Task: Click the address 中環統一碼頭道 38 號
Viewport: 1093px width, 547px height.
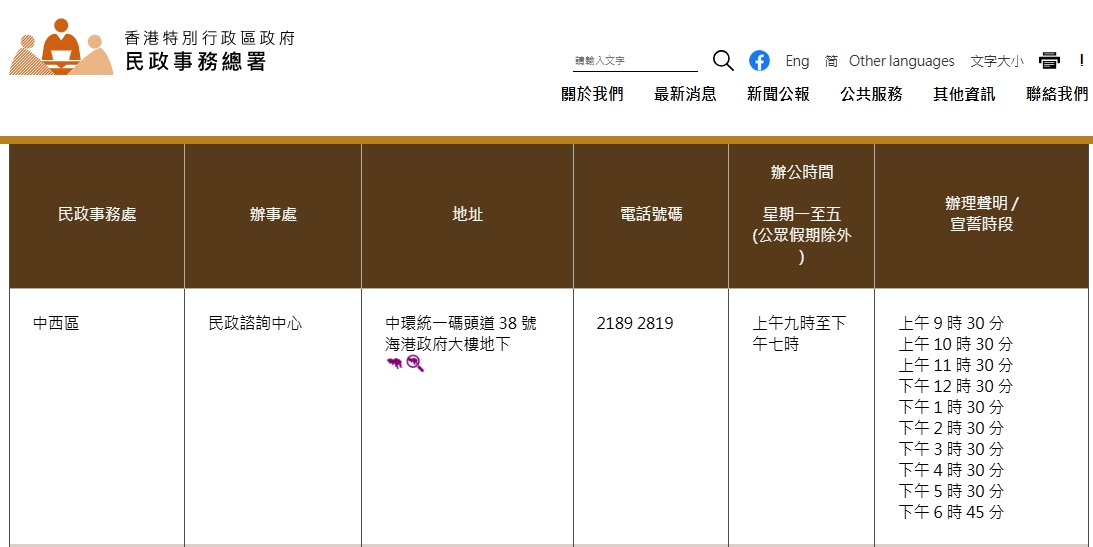Action: tap(461, 323)
